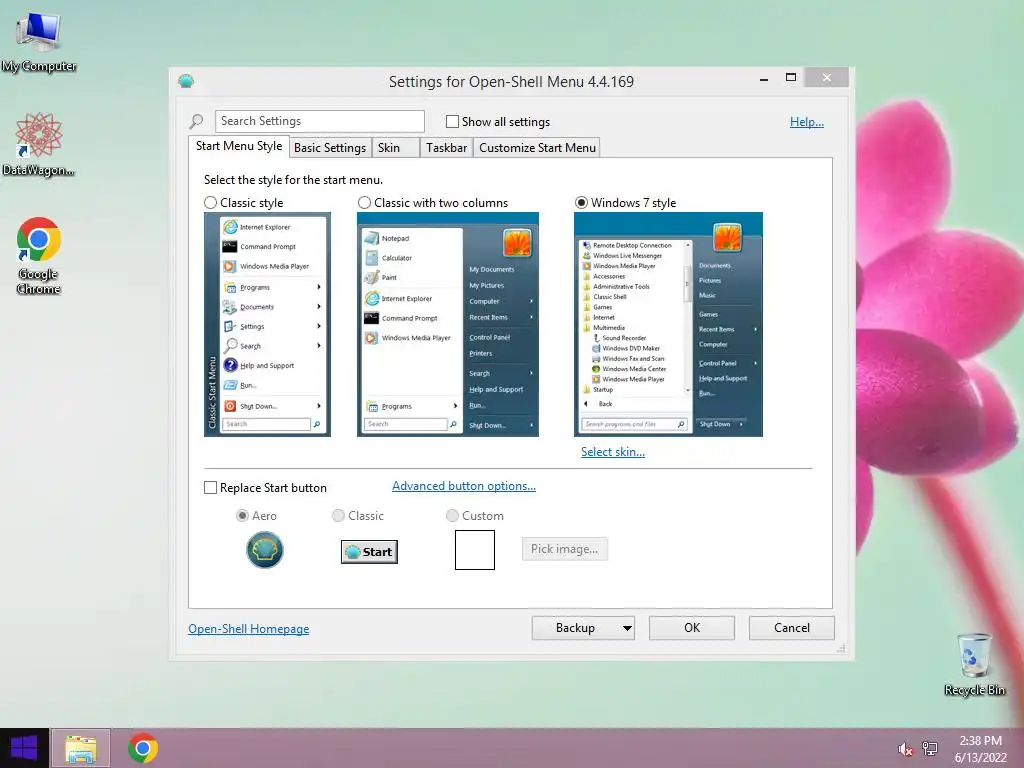Open Chrome from the taskbar
Screen dimensions: 1024x768
142,748
